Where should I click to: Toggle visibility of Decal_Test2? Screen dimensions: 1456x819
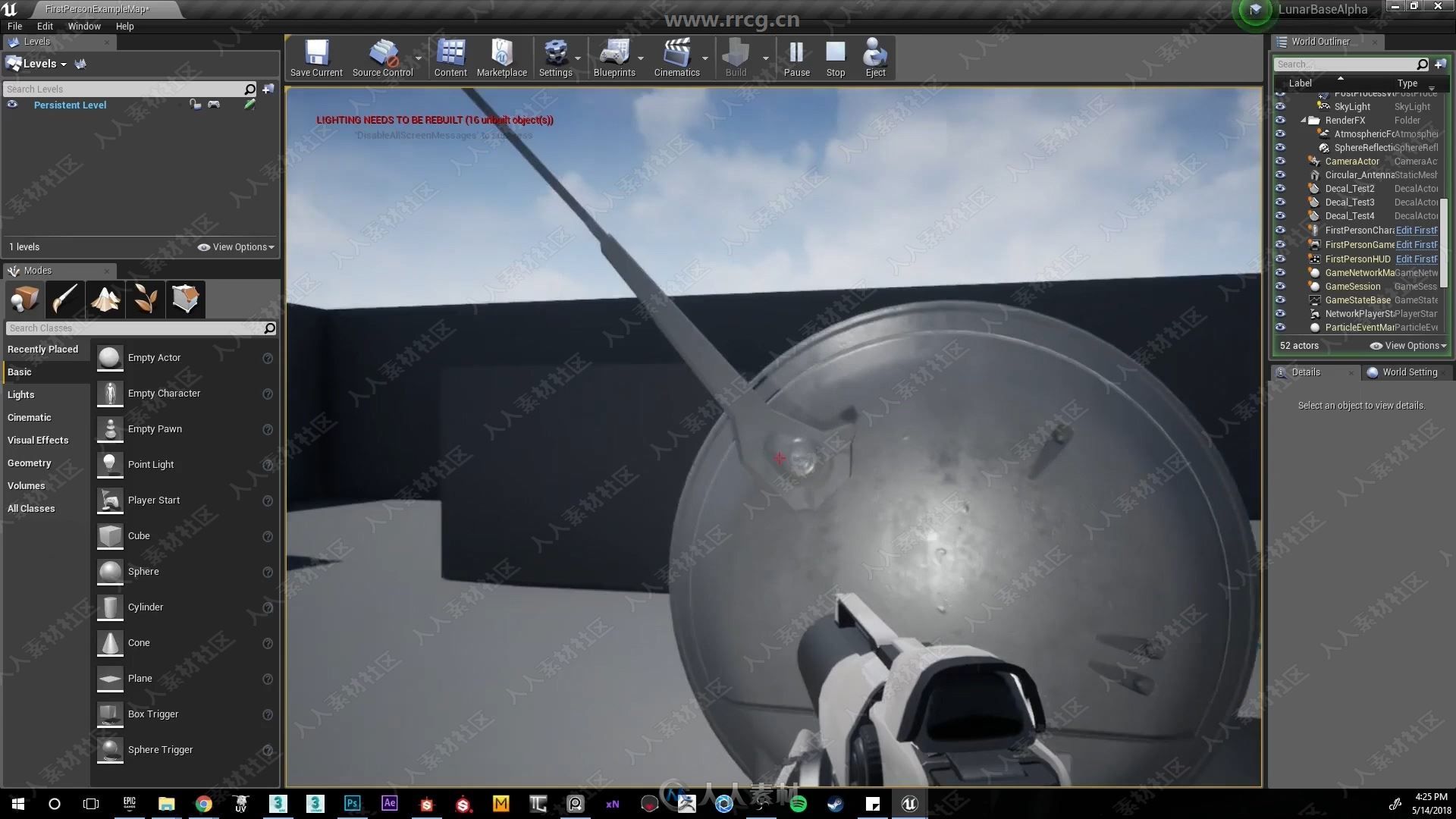click(x=1281, y=189)
